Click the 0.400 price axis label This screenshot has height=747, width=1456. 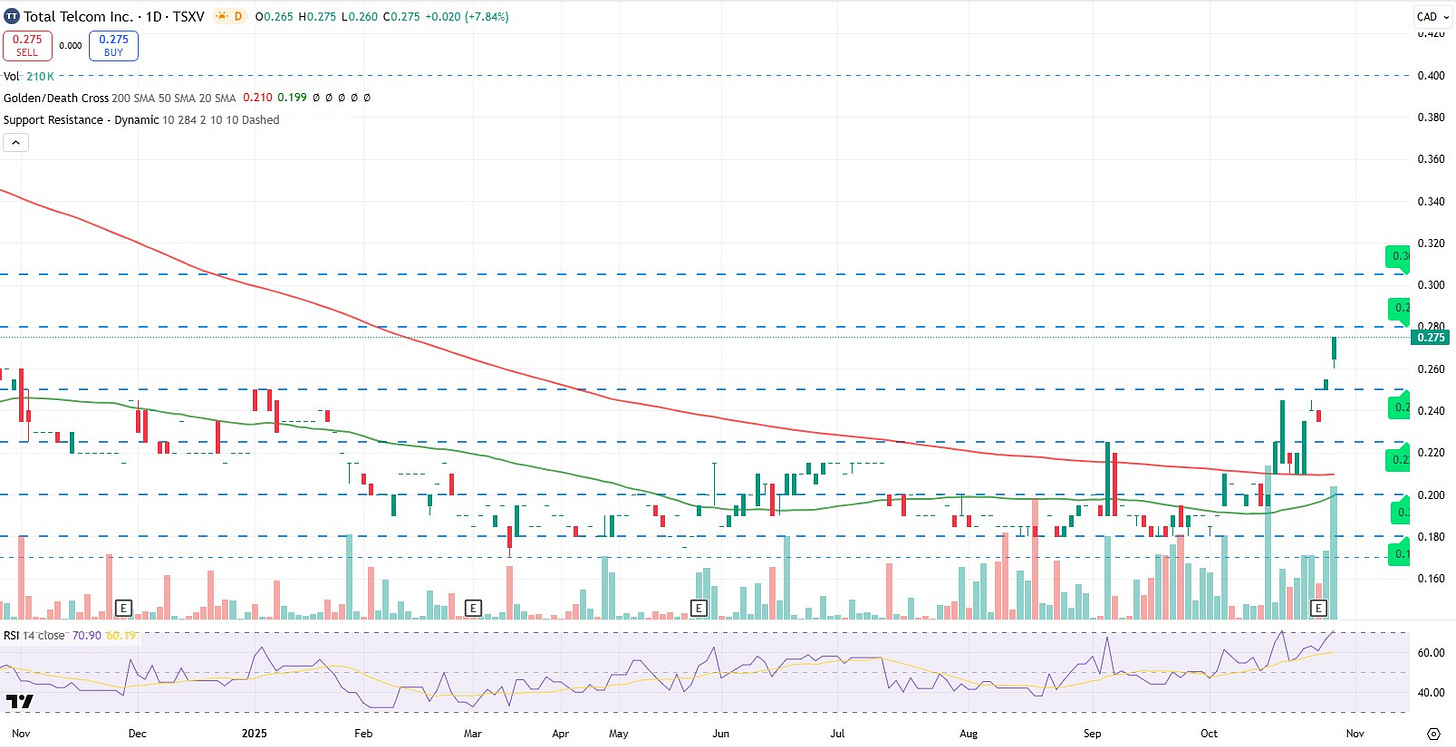tap(1431, 76)
